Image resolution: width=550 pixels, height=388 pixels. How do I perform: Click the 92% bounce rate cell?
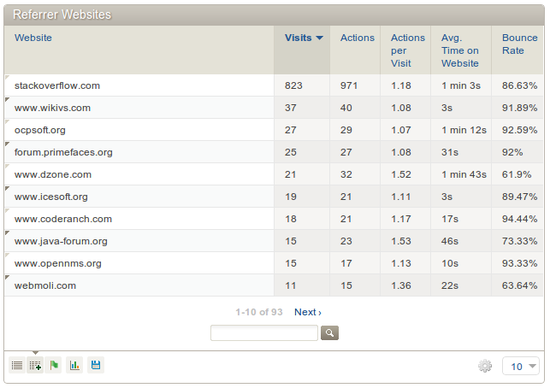pyautogui.click(x=512, y=152)
